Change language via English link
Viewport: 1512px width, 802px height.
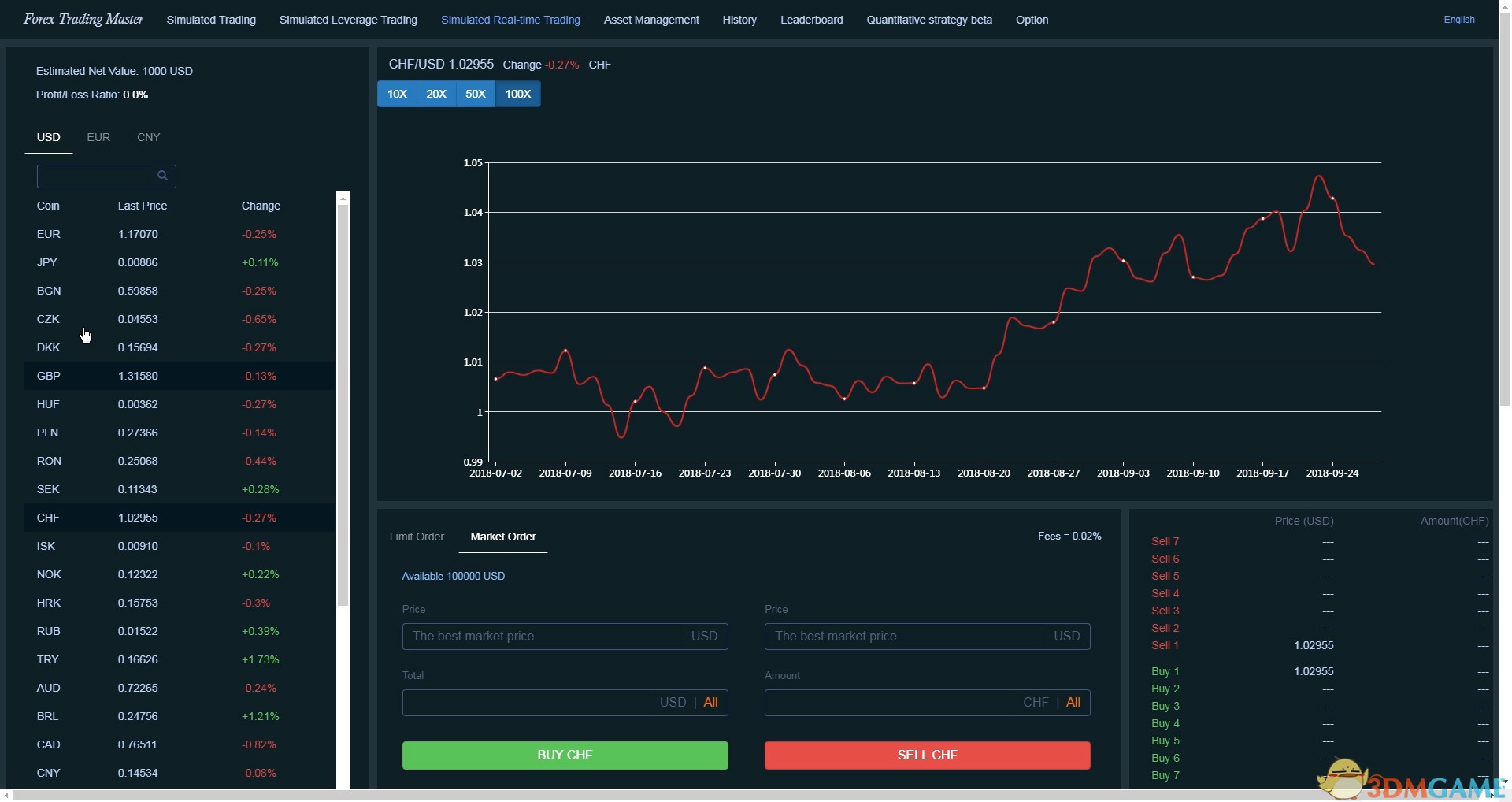click(1458, 20)
